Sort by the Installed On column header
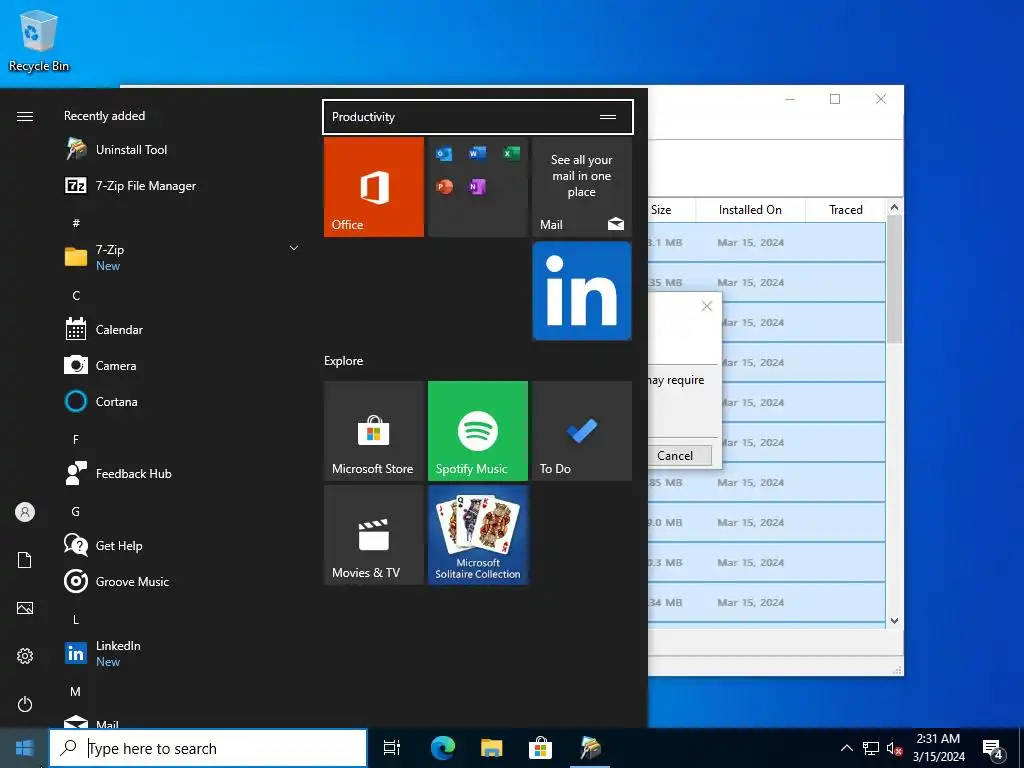 (x=750, y=210)
